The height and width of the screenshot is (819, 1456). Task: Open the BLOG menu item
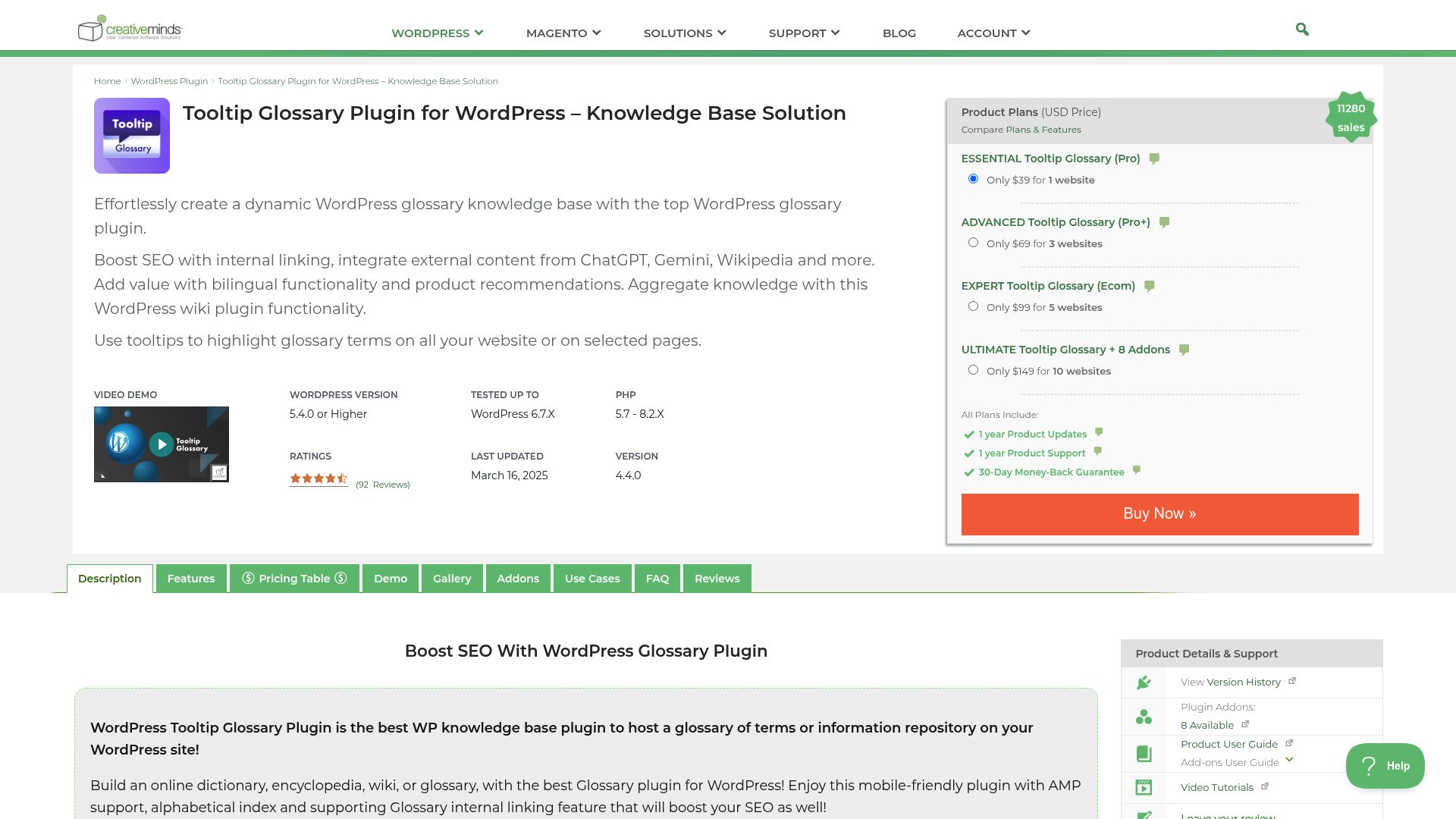pyautogui.click(x=899, y=33)
